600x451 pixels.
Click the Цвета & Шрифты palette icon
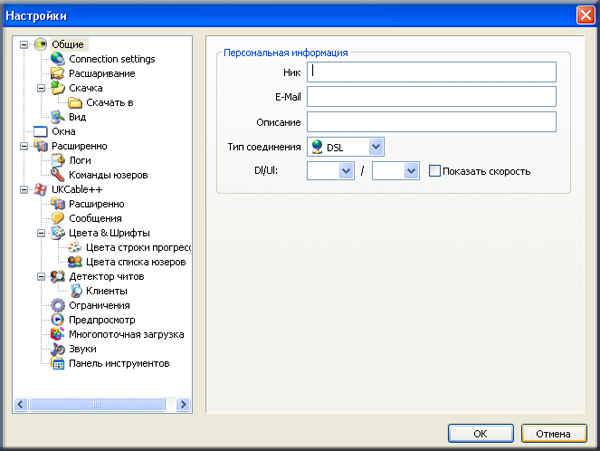click(x=58, y=233)
